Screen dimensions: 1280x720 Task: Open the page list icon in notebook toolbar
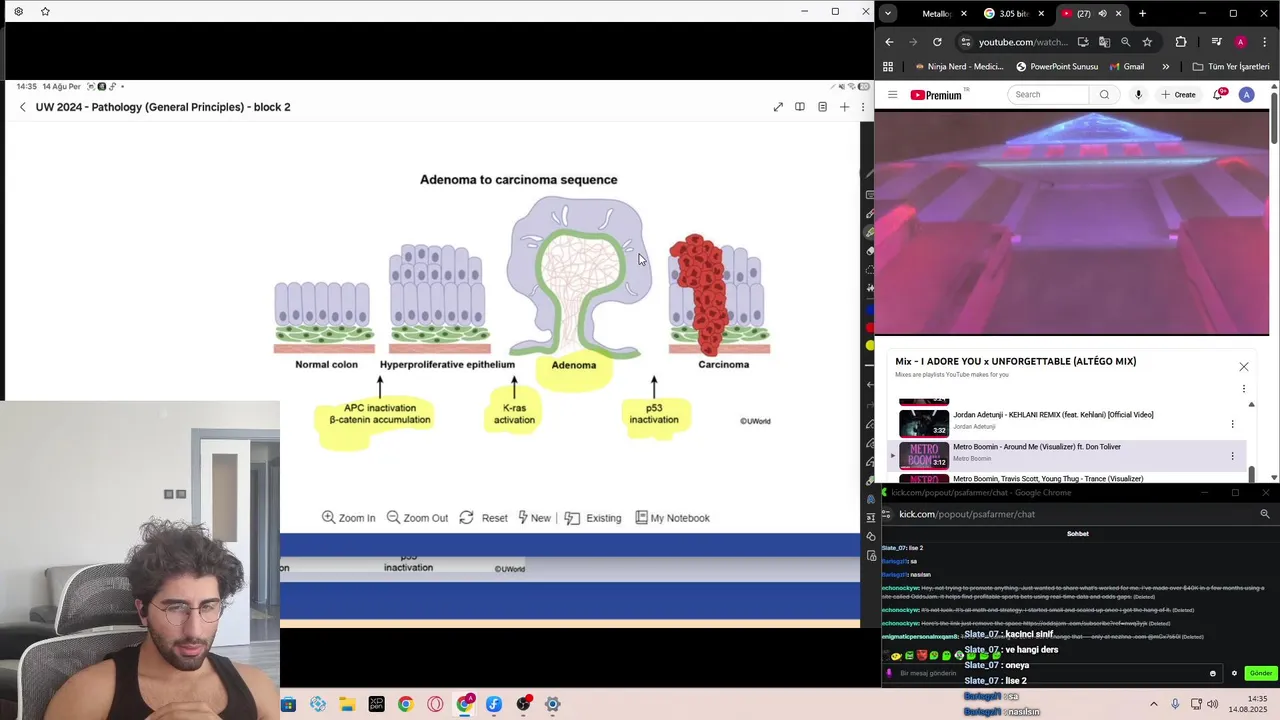click(822, 107)
